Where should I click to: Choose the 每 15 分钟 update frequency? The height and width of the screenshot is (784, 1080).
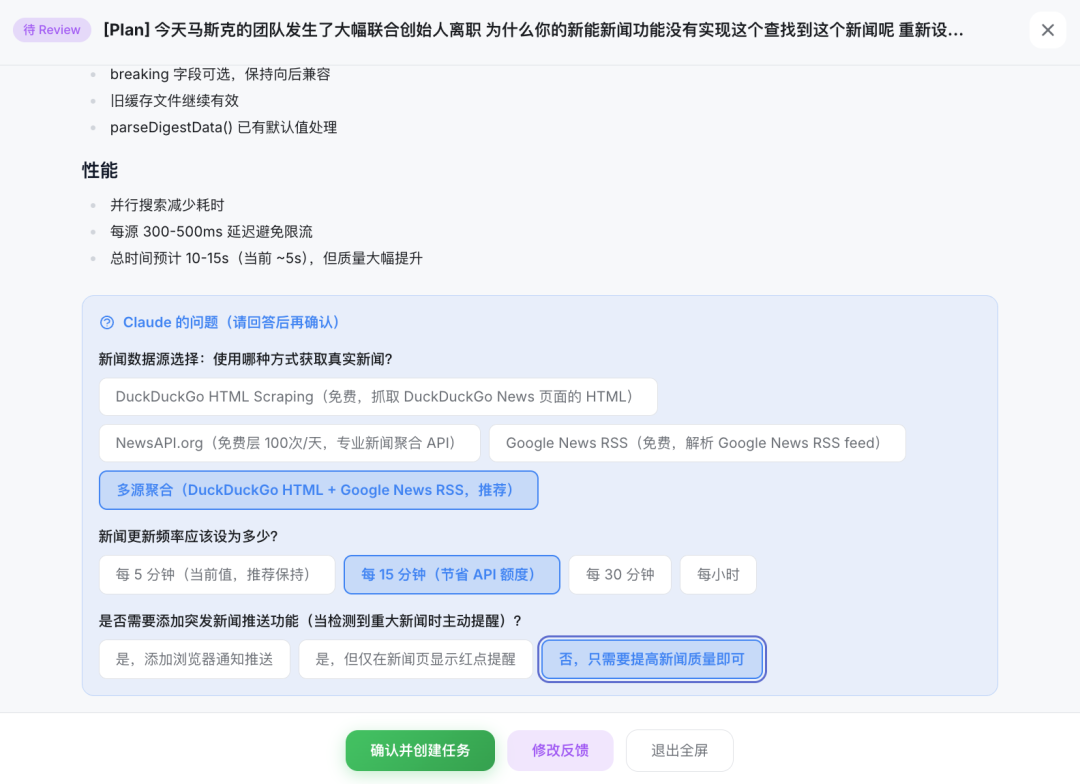coord(451,575)
